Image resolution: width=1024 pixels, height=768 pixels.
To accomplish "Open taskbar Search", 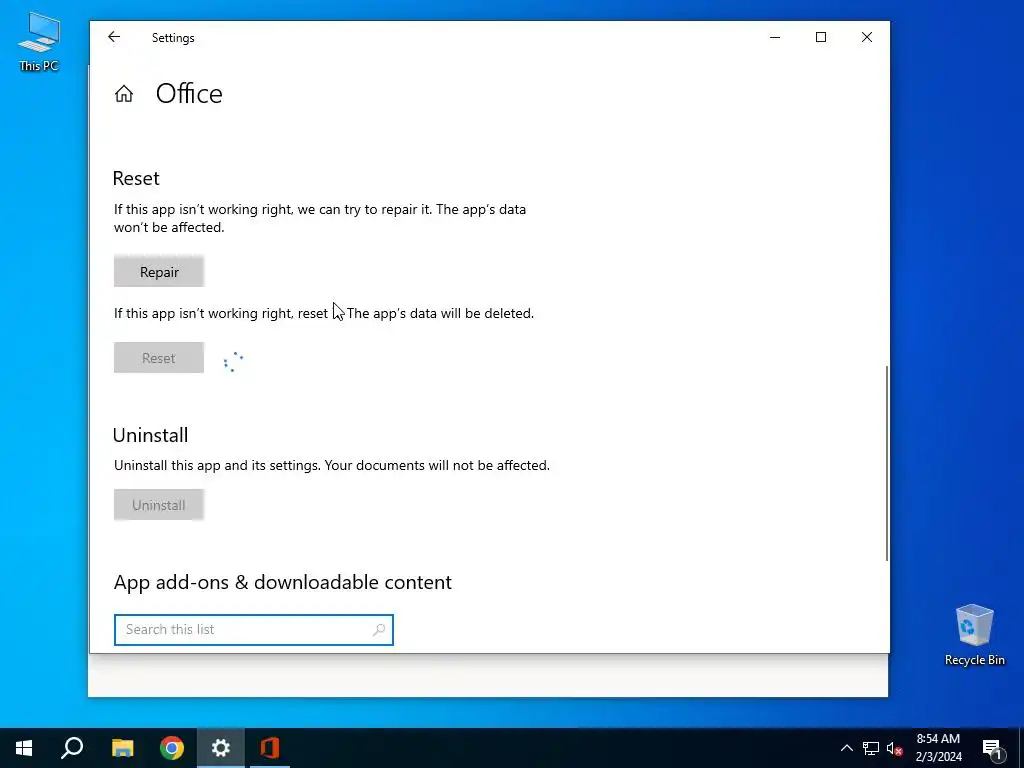I will [72, 748].
